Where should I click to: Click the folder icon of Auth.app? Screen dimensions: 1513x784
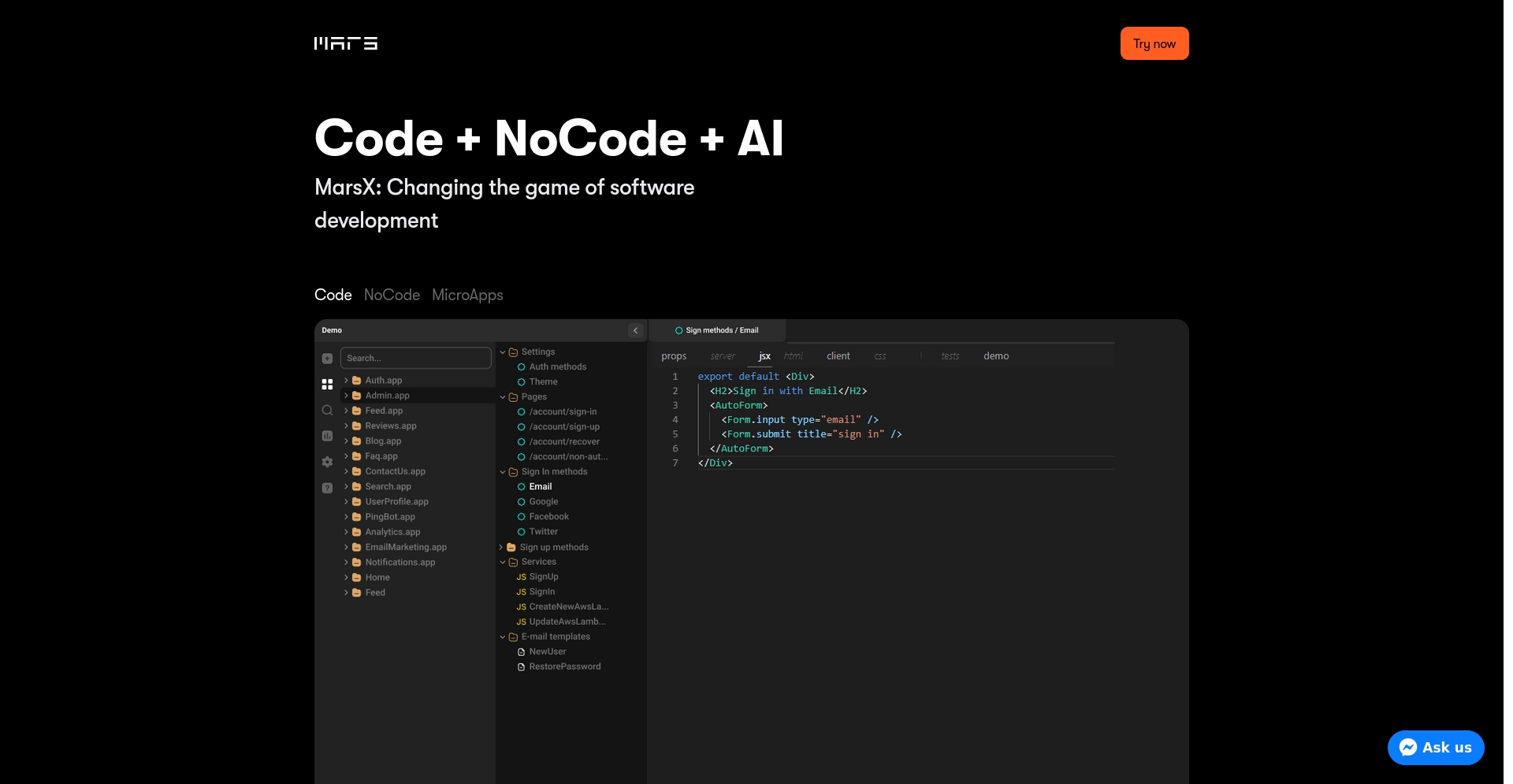point(356,381)
